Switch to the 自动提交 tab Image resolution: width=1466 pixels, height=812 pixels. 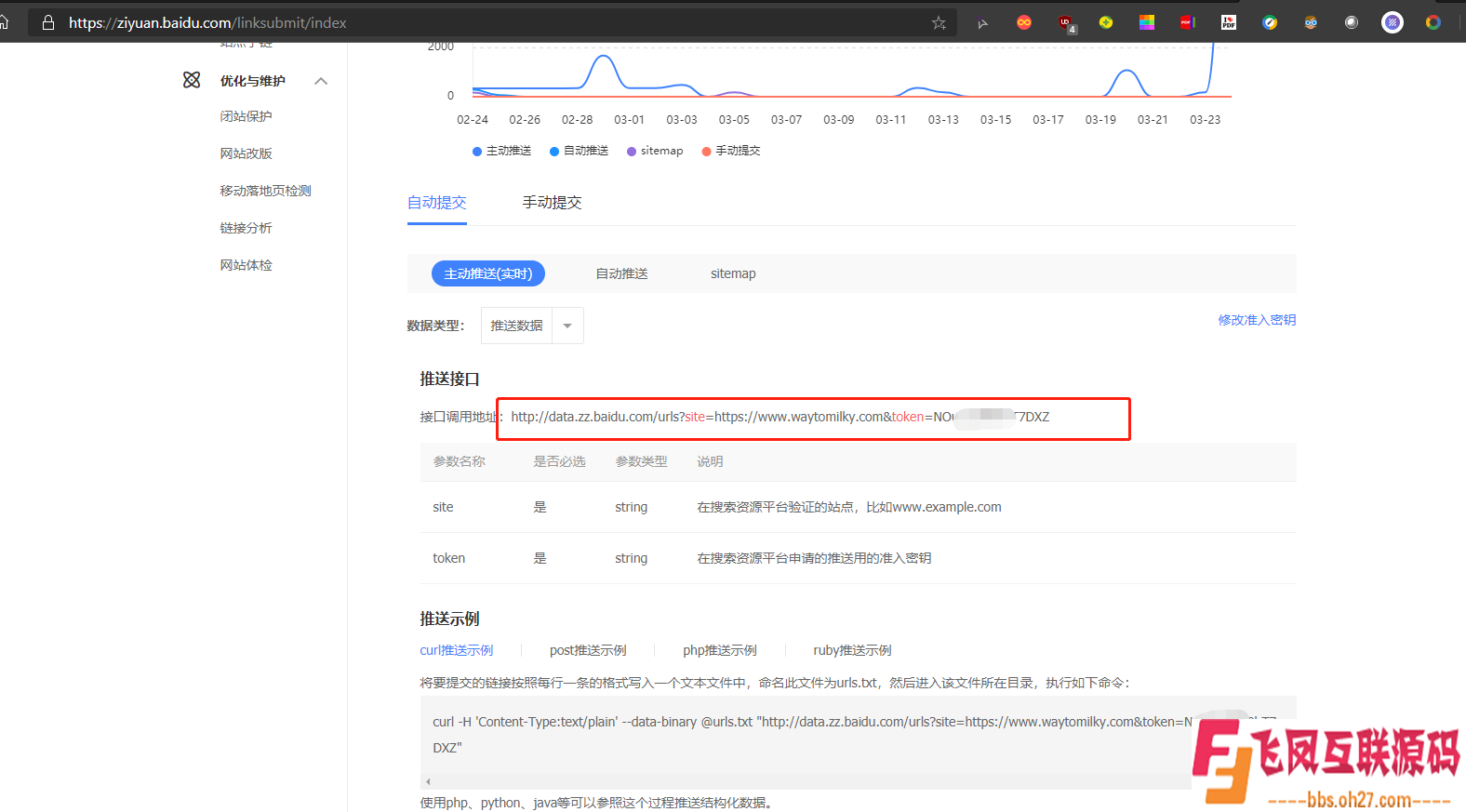(437, 203)
